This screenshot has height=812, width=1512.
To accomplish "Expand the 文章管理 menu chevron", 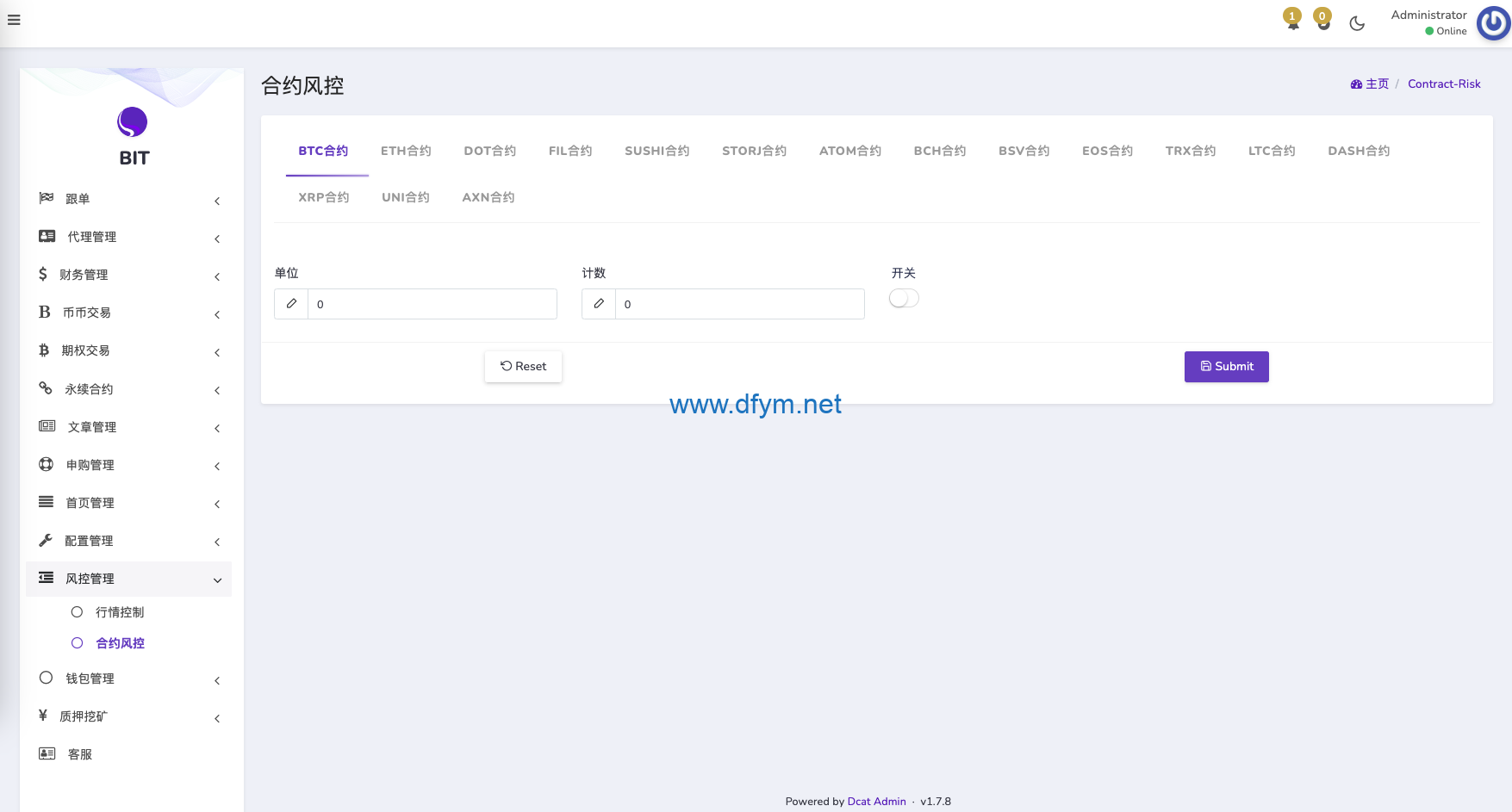I will pyautogui.click(x=217, y=428).
